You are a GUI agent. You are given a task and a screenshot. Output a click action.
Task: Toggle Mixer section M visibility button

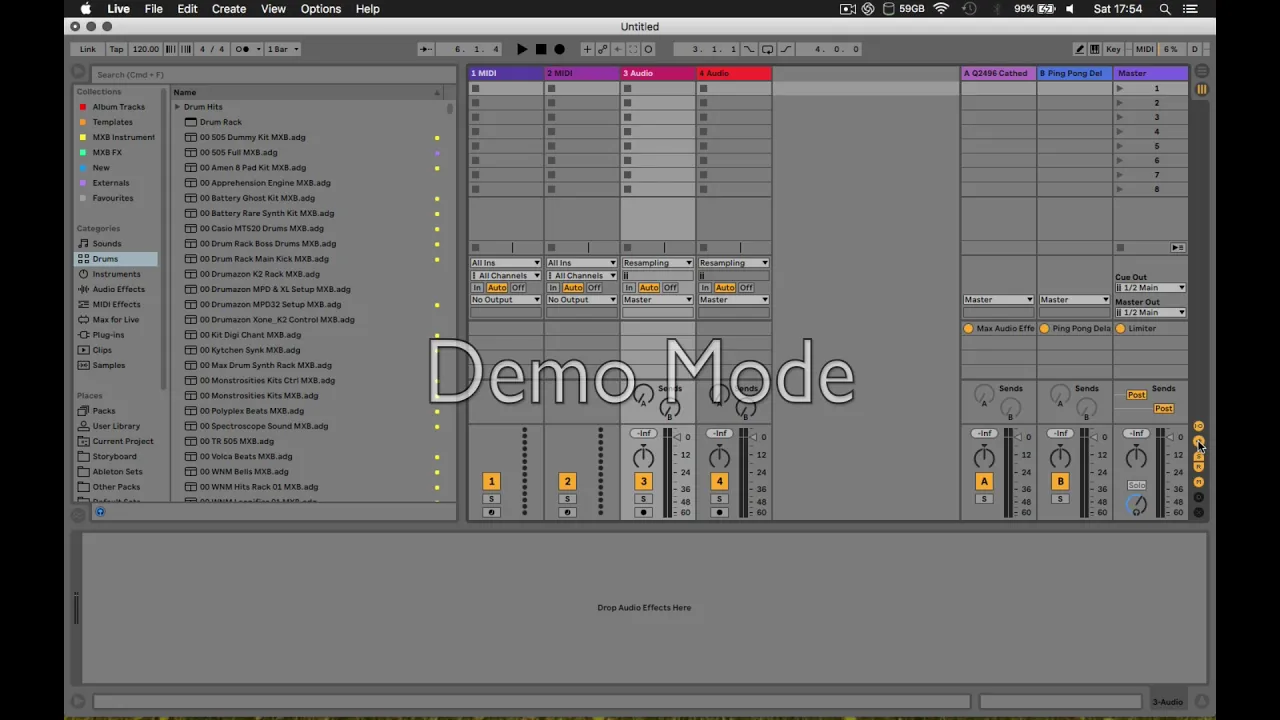[x=1199, y=482]
